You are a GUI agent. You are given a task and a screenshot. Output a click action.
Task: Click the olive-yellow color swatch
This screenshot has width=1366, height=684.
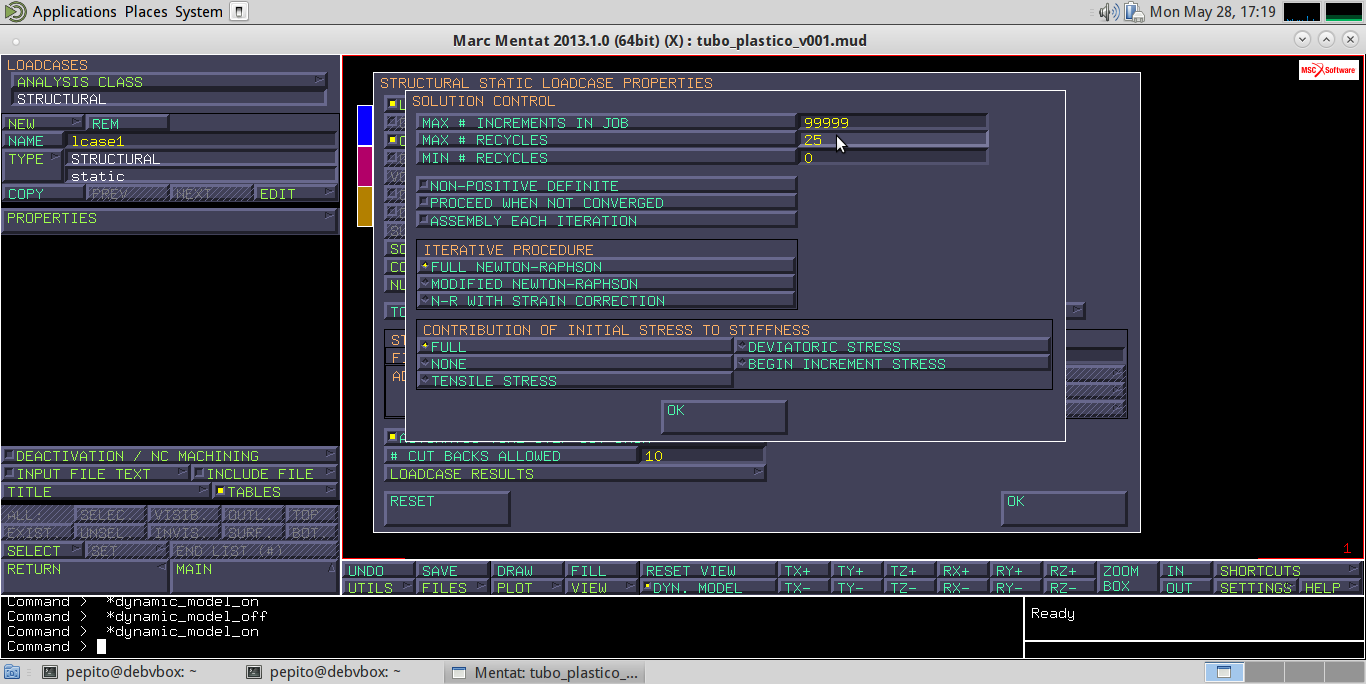[x=365, y=206]
